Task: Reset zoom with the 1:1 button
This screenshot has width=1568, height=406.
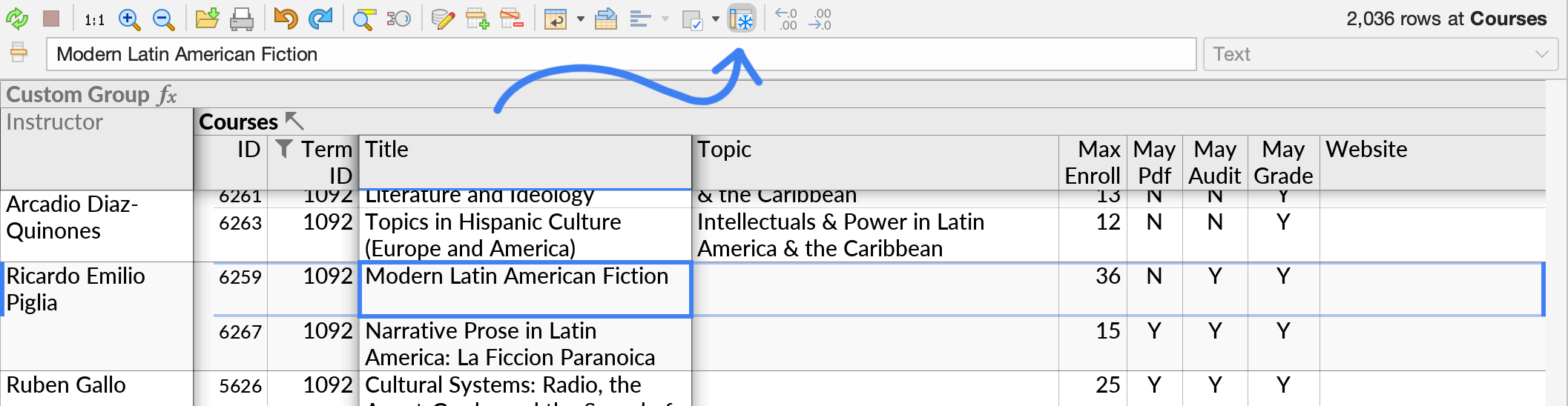Action: (x=94, y=19)
